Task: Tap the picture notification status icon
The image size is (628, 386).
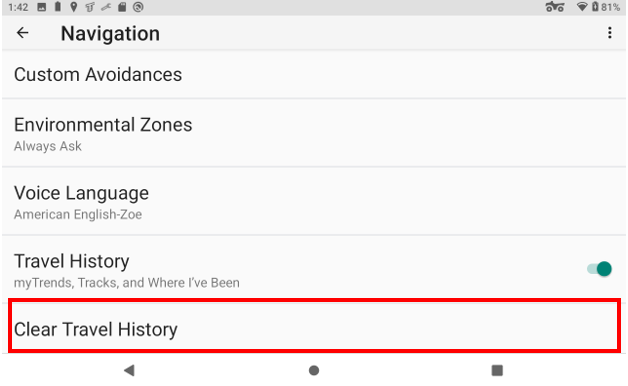Action: pos(42,7)
